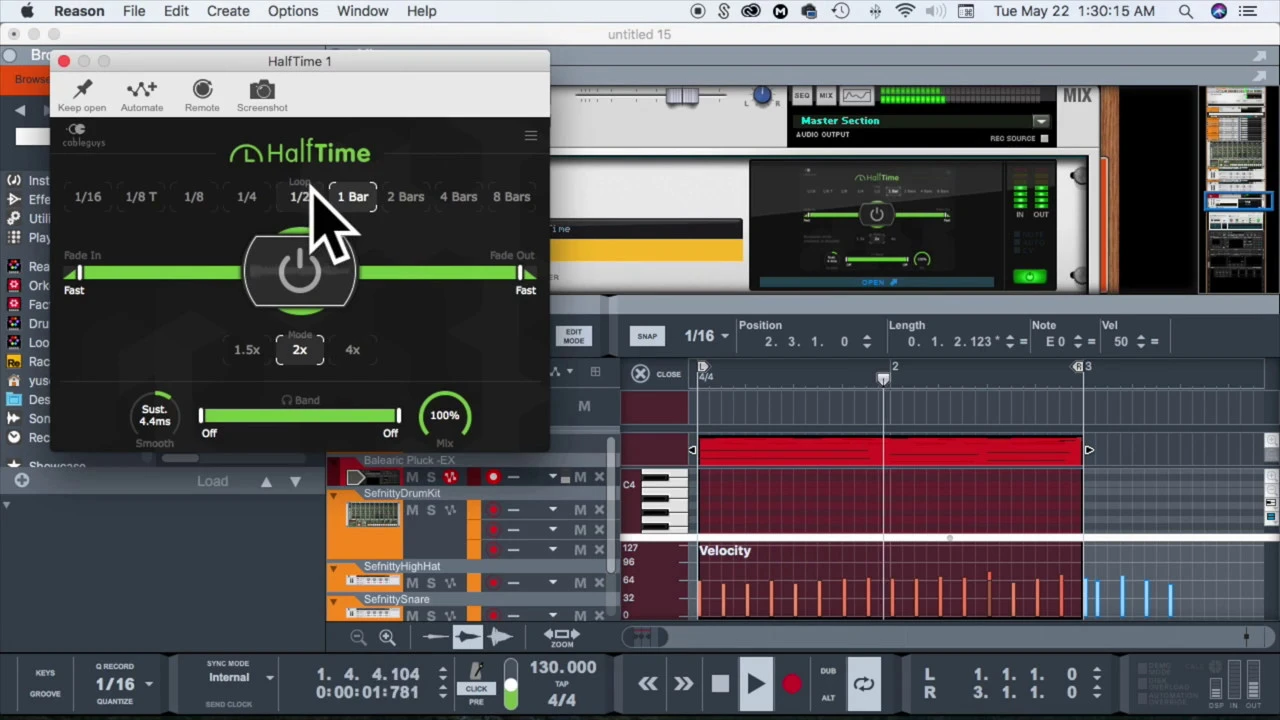The width and height of the screenshot is (1280, 720).
Task: Choose the 4x speed mode
Action: click(x=352, y=350)
